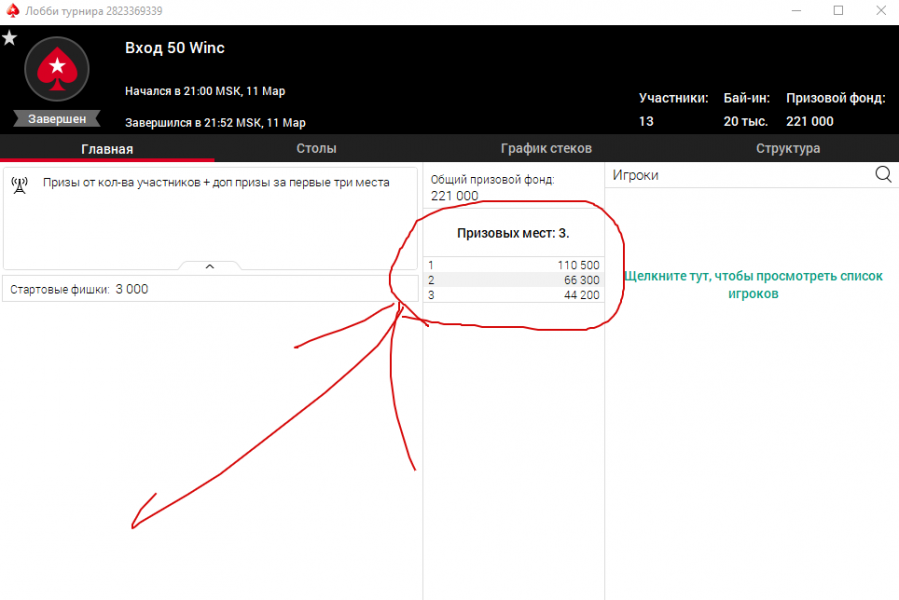Screen dimensions: 899x600
Task: Click the favorite star icon
Action: pos(9,38)
